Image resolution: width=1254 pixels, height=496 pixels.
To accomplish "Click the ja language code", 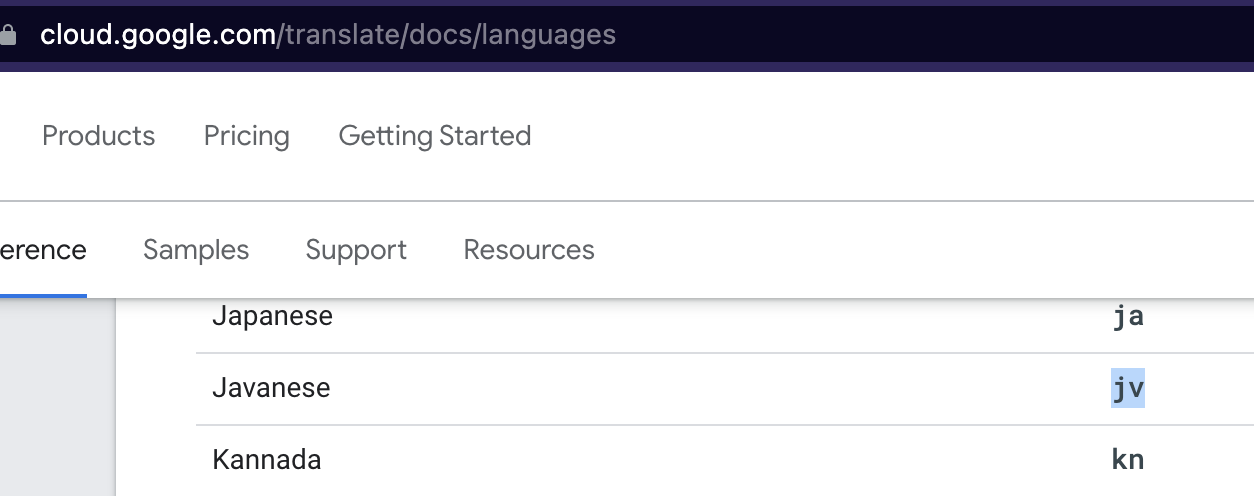I will point(1128,317).
